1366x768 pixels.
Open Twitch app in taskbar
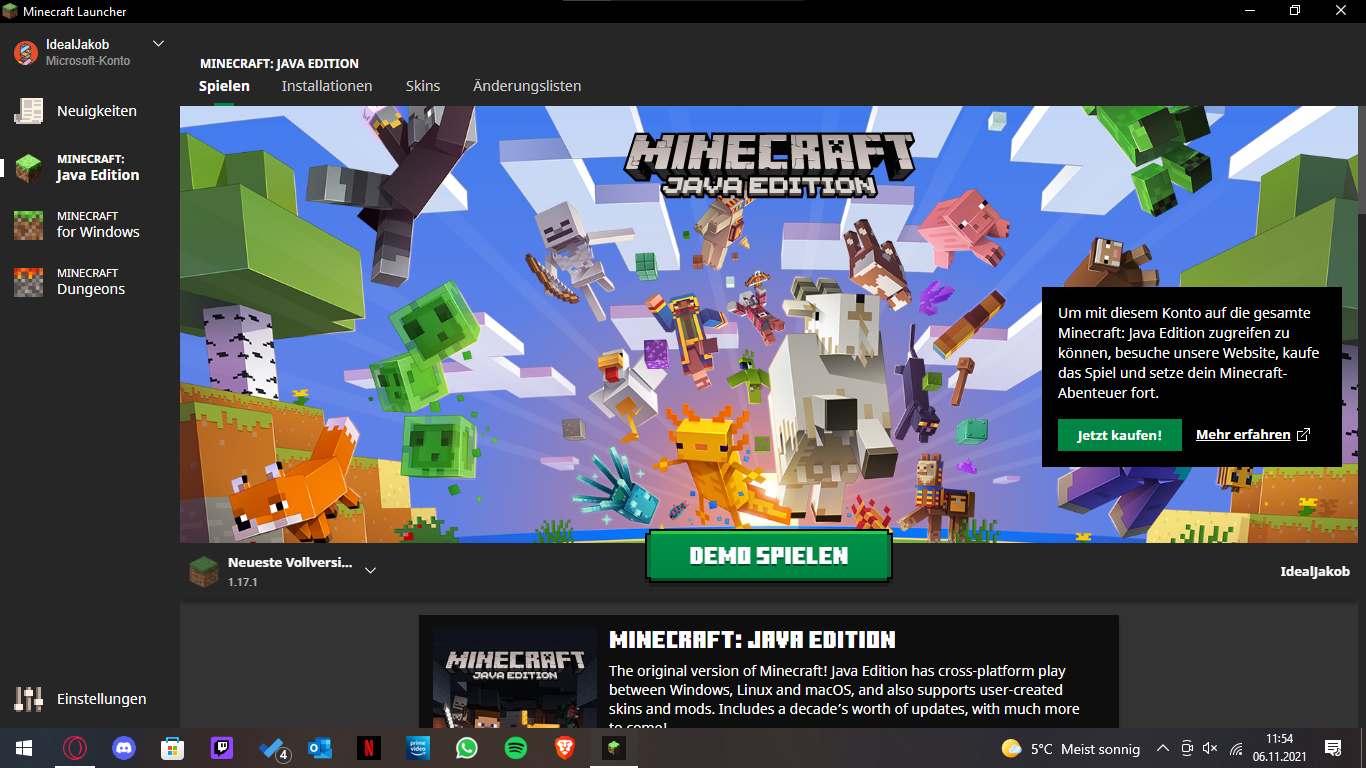(x=222, y=748)
